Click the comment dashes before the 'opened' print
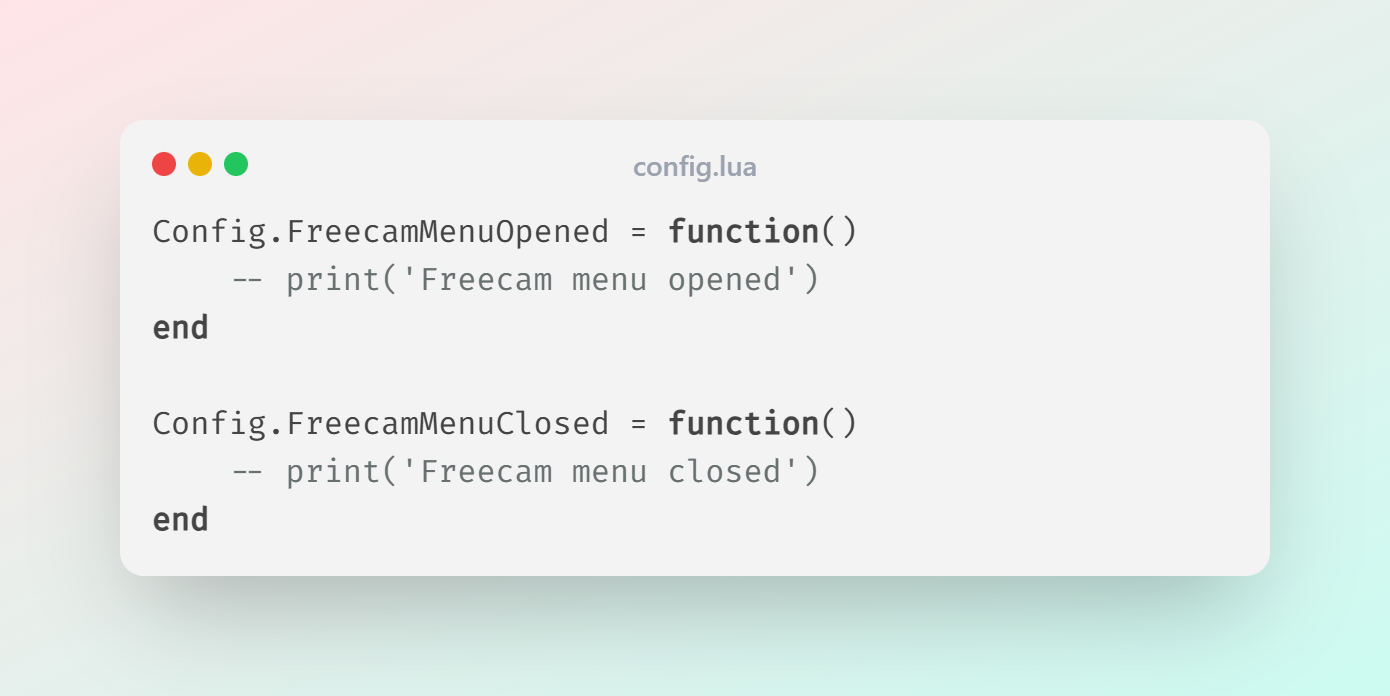This screenshot has height=696, width=1390. (247, 280)
